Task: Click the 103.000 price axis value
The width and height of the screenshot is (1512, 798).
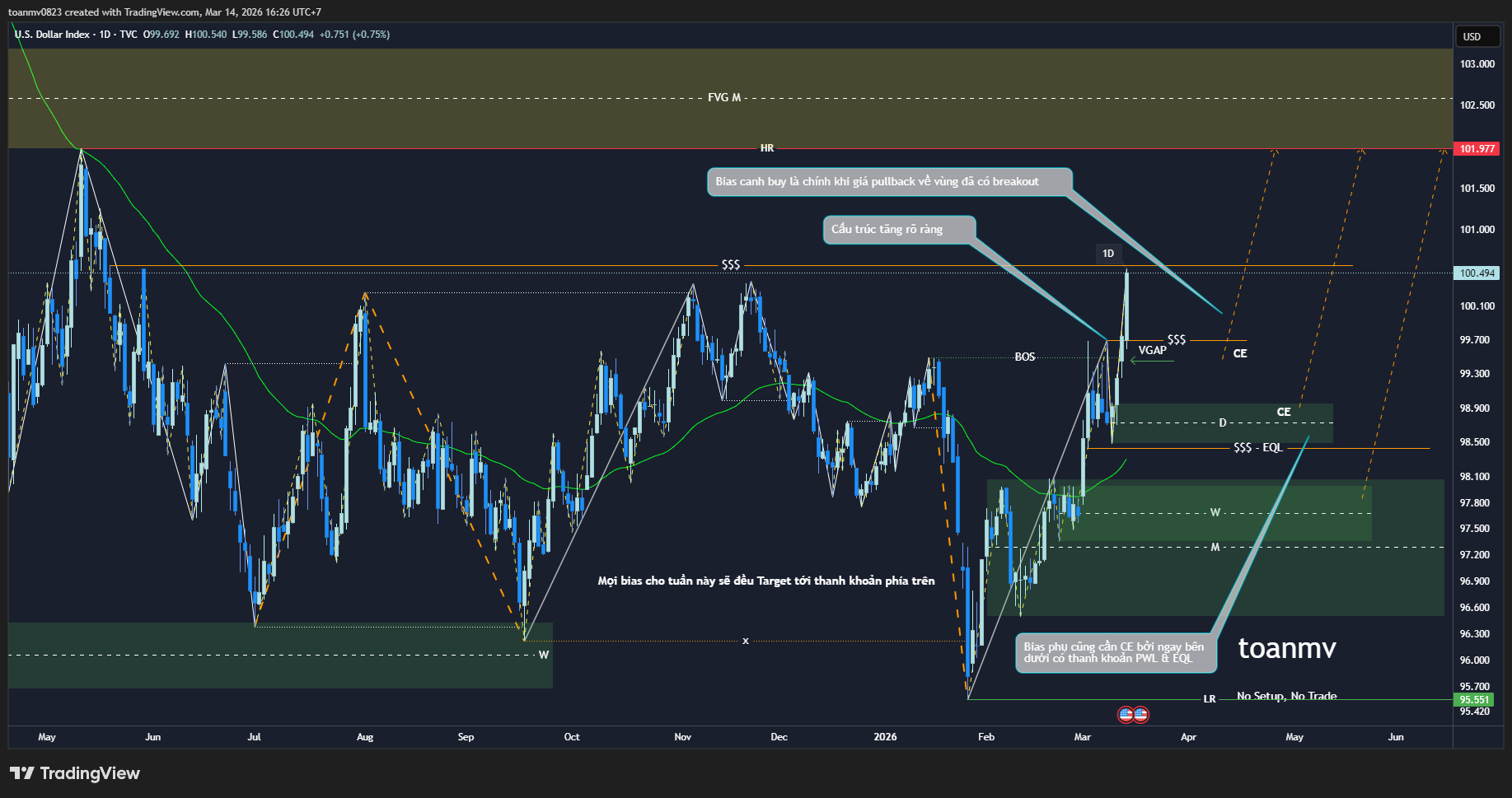Action: coord(1477,64)
